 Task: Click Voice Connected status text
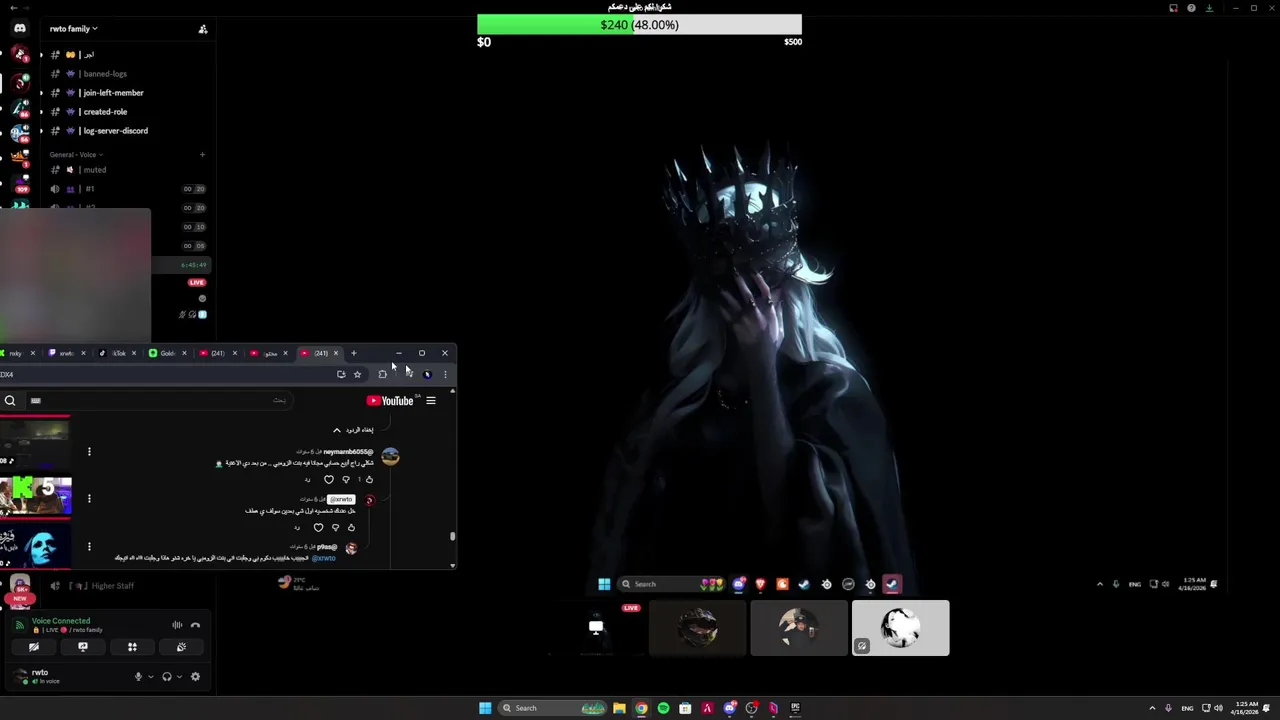click(x=61, y=621)
